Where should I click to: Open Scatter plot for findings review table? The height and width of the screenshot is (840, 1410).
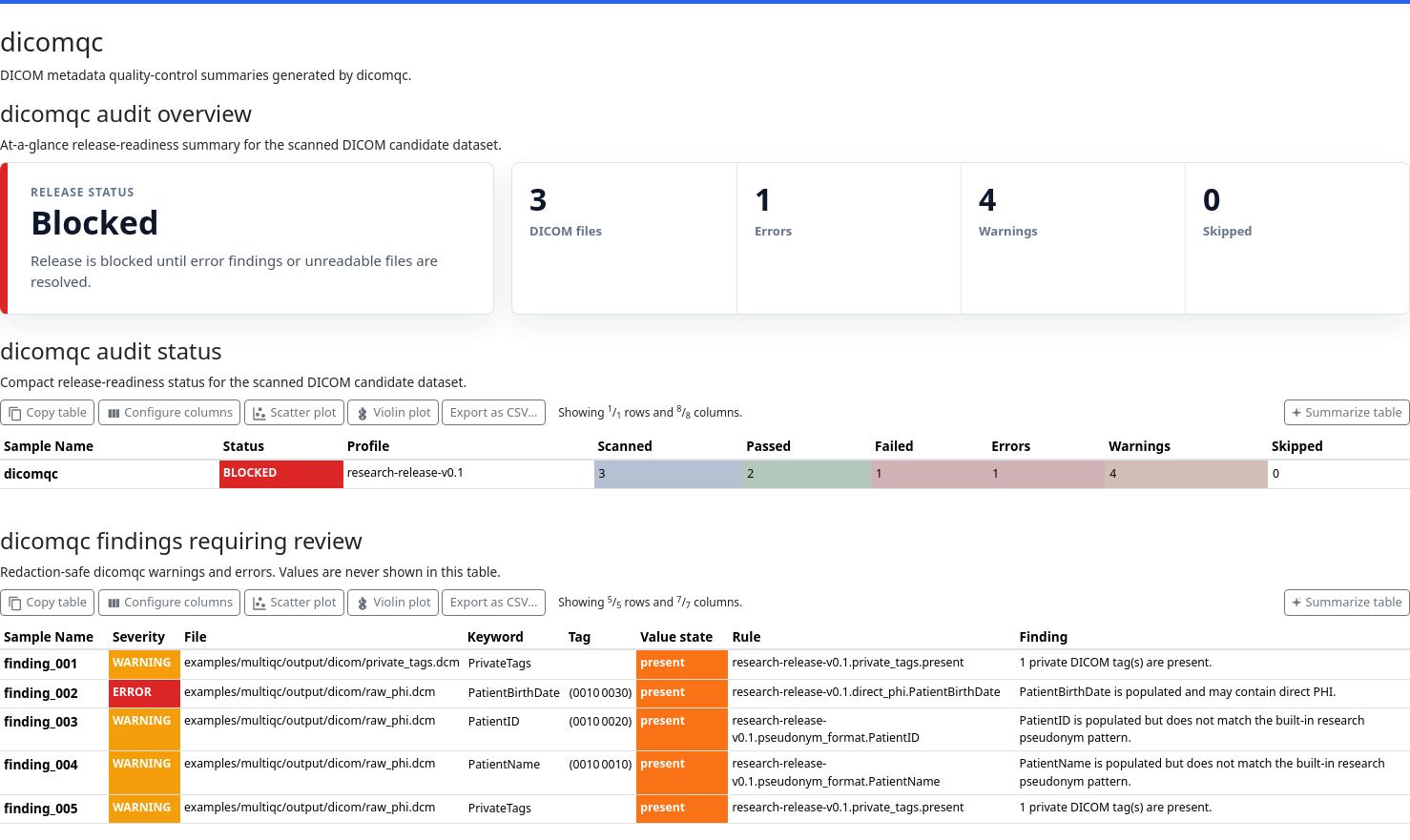click(294, 603)
